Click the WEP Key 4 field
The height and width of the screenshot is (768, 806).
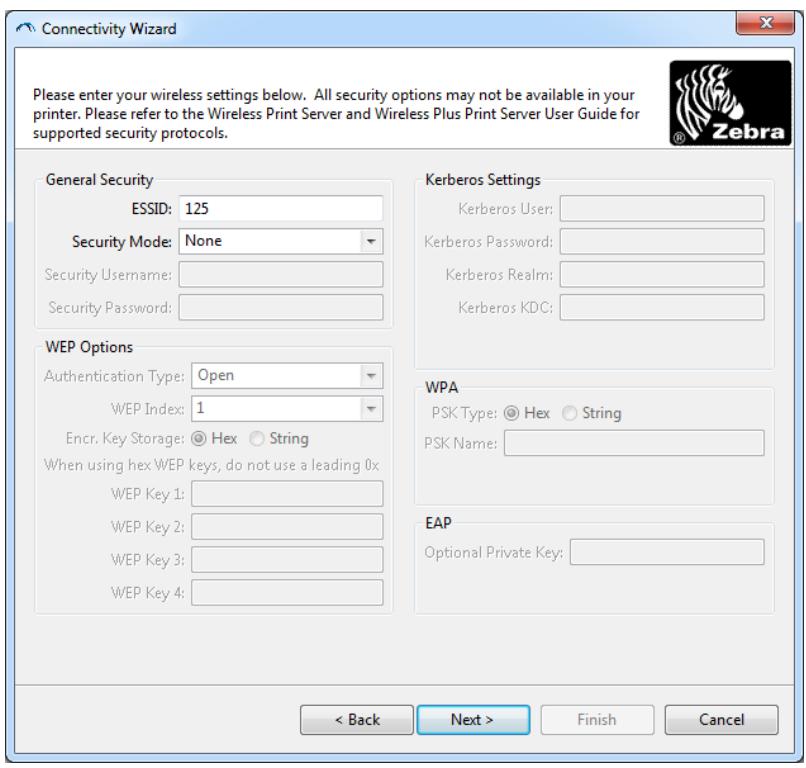click(x=287, y=592)
